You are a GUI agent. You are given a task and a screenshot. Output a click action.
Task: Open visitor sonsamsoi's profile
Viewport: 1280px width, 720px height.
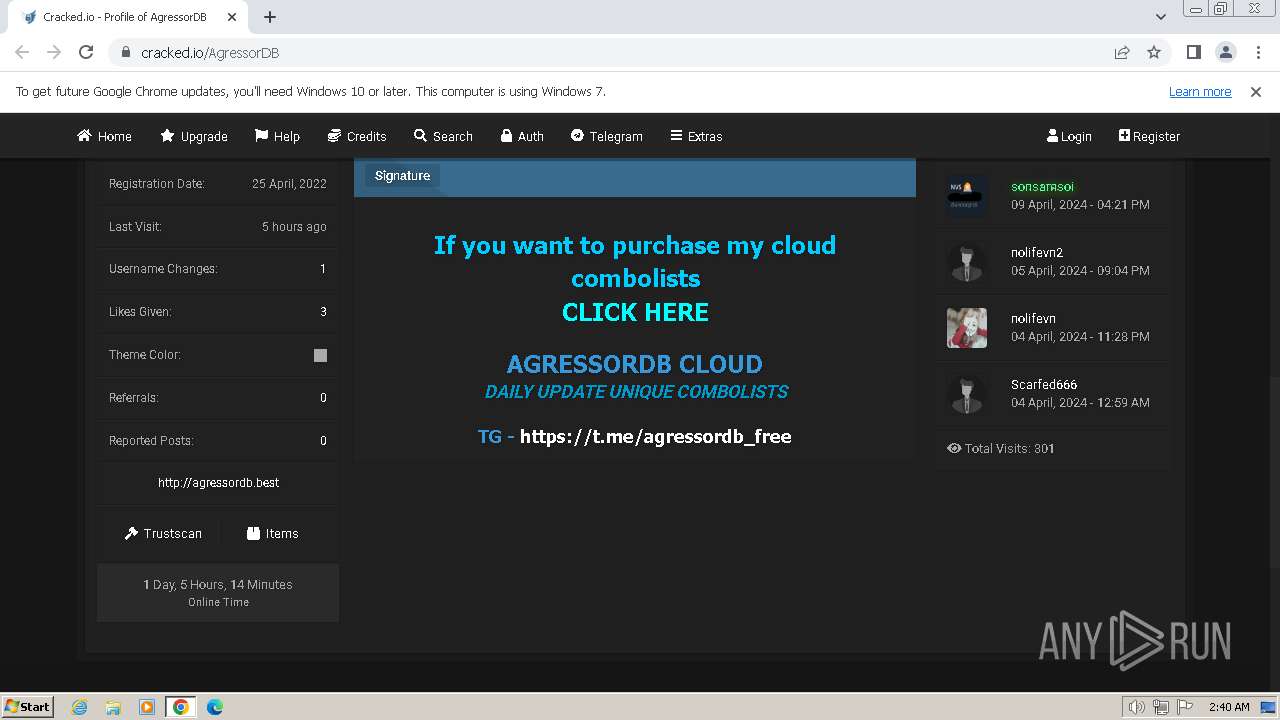pyautogui.click(x=1042, y=187)
